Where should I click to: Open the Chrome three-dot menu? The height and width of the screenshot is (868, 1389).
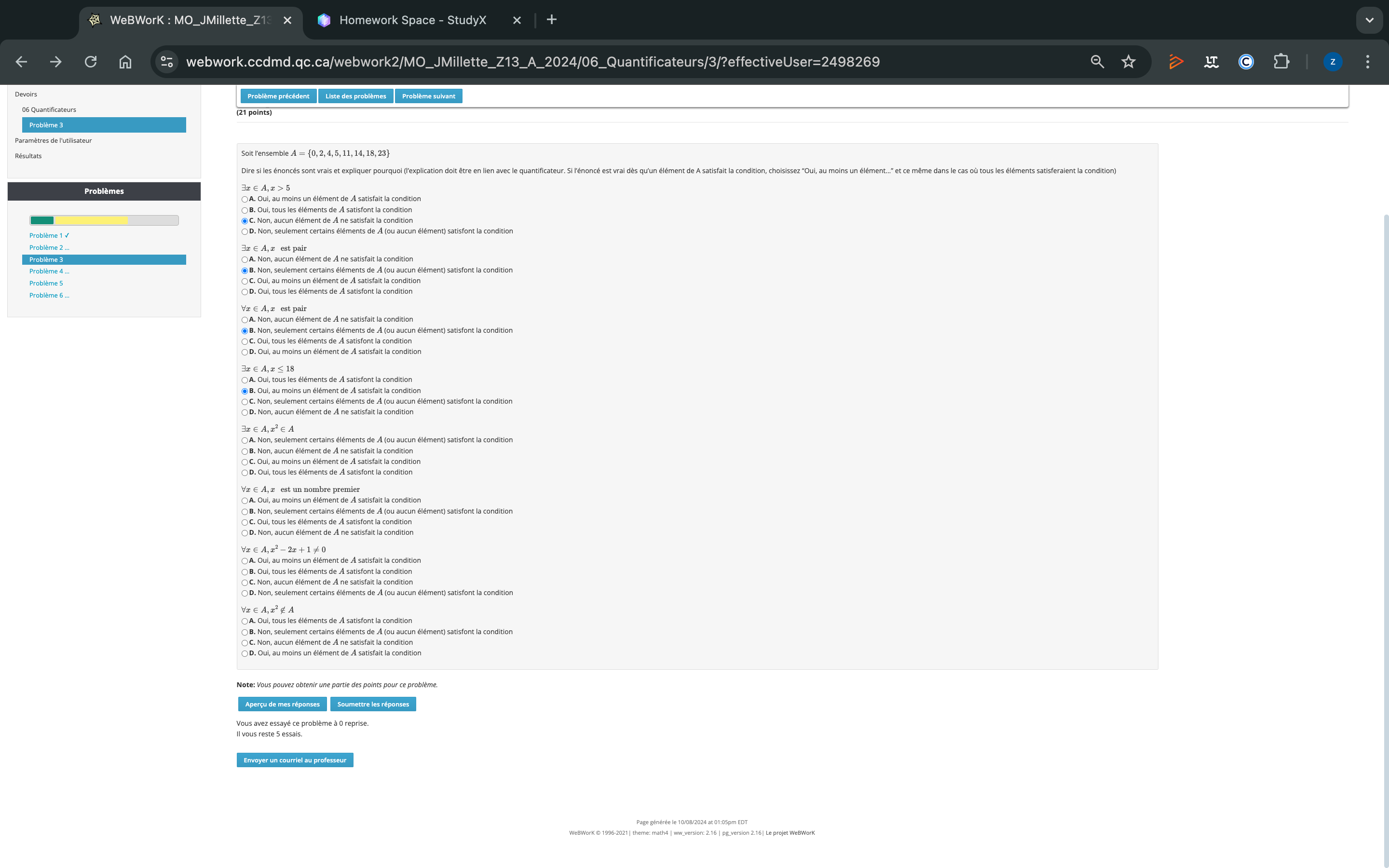[1368, 62]
